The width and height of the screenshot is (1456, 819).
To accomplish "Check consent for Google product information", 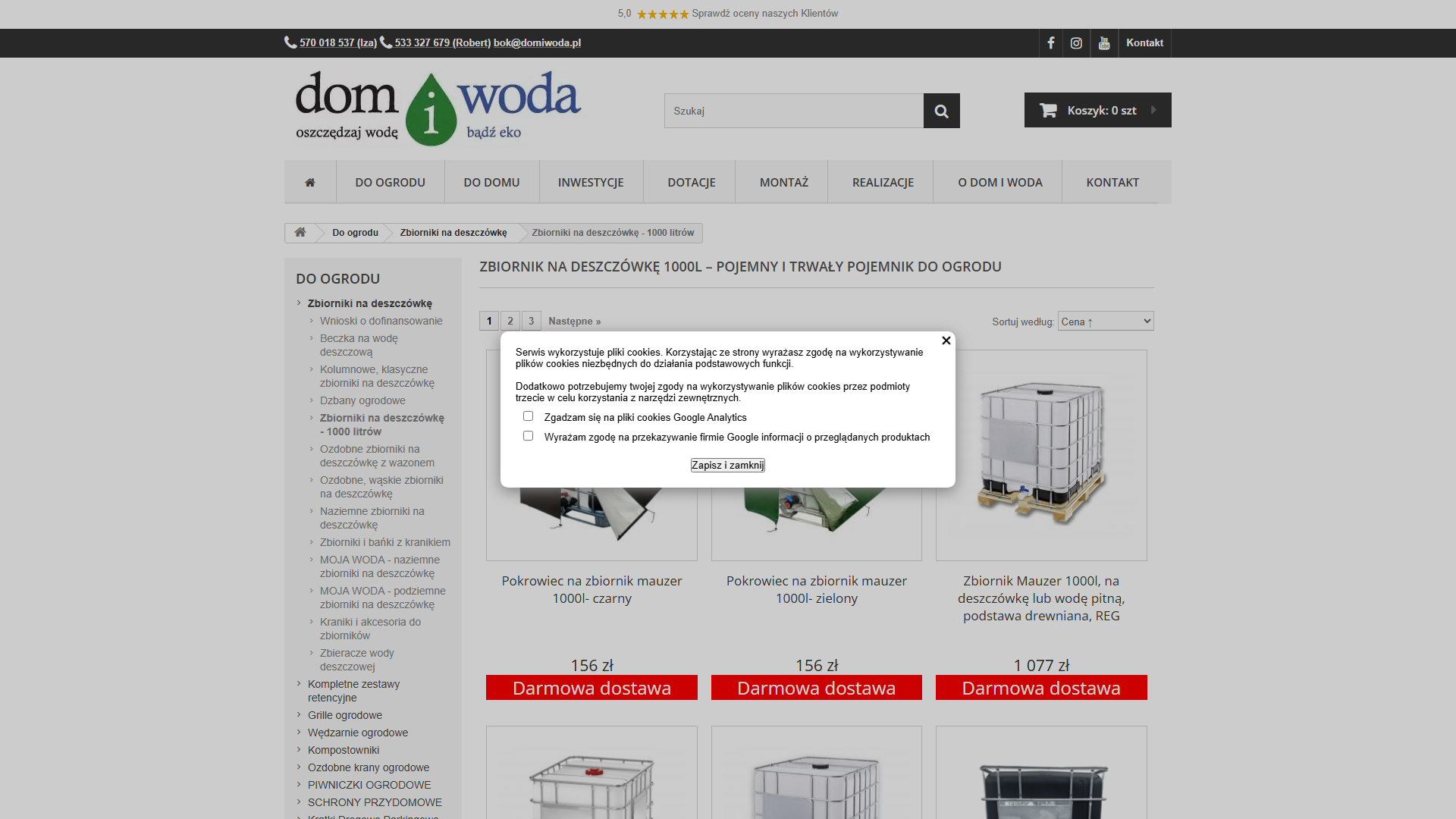I will pyautogui.click(x=528, y=436).
